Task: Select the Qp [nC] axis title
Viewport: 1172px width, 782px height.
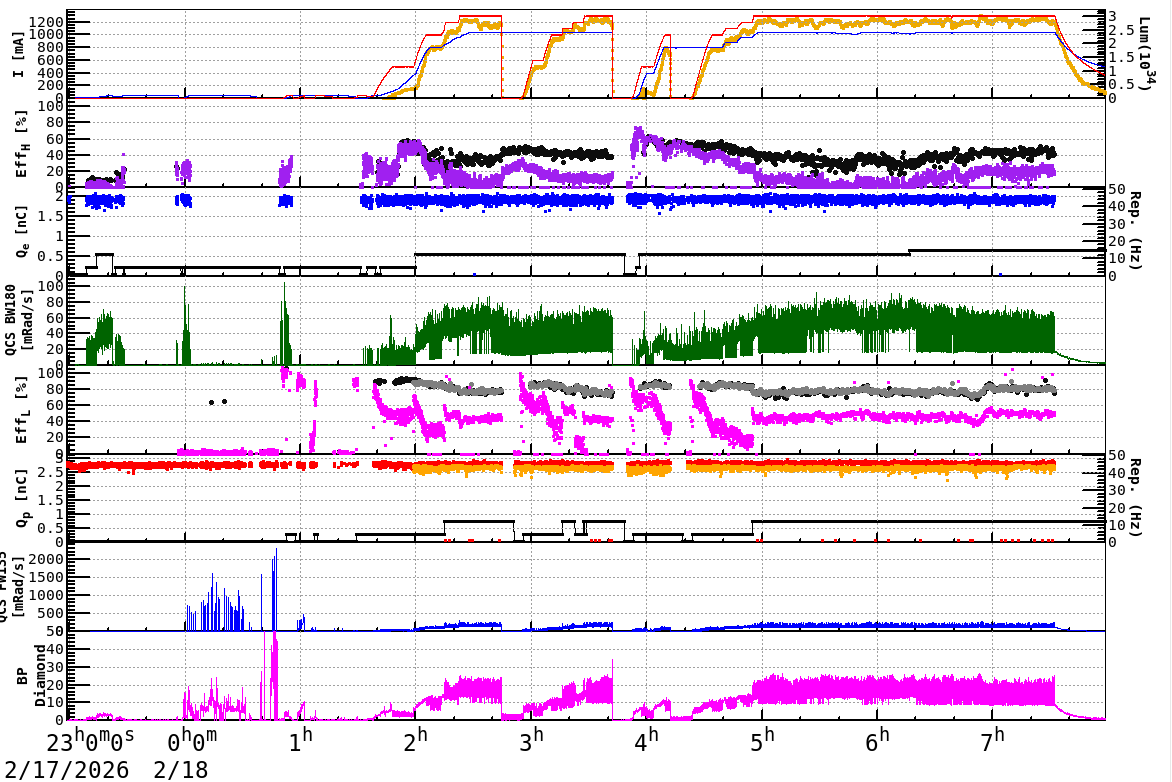Action: tap(20, 500)
